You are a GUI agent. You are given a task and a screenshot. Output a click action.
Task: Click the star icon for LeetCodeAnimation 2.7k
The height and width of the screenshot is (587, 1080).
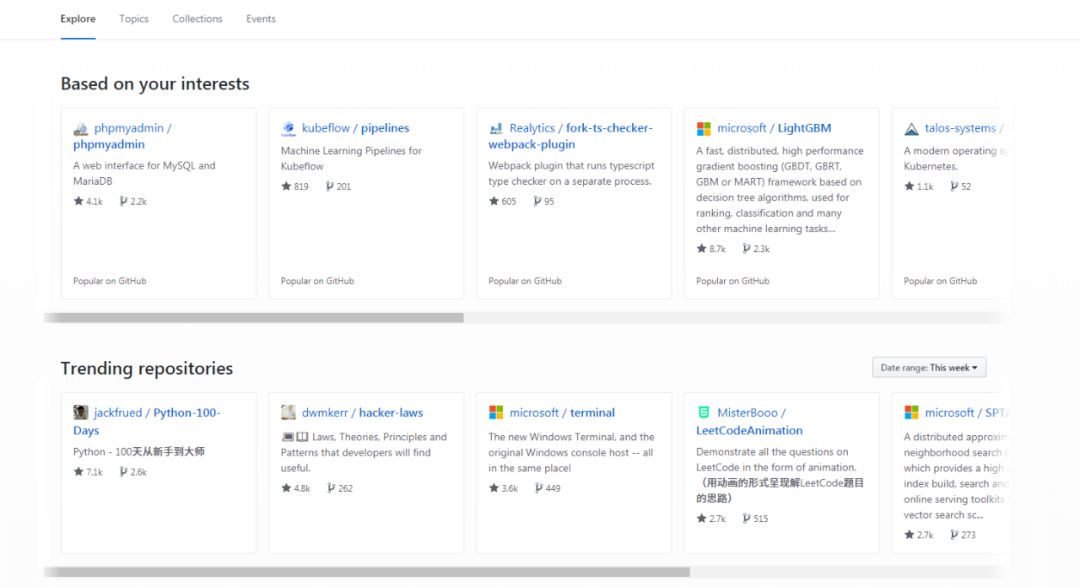click(x=701, y=518)
